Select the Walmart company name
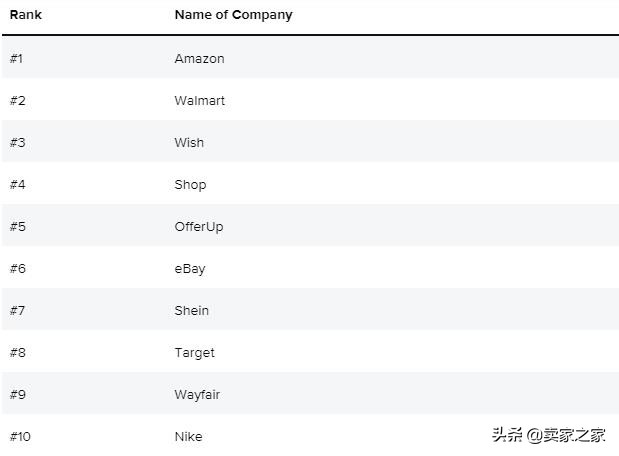619x456 pixels. (199, 100)
